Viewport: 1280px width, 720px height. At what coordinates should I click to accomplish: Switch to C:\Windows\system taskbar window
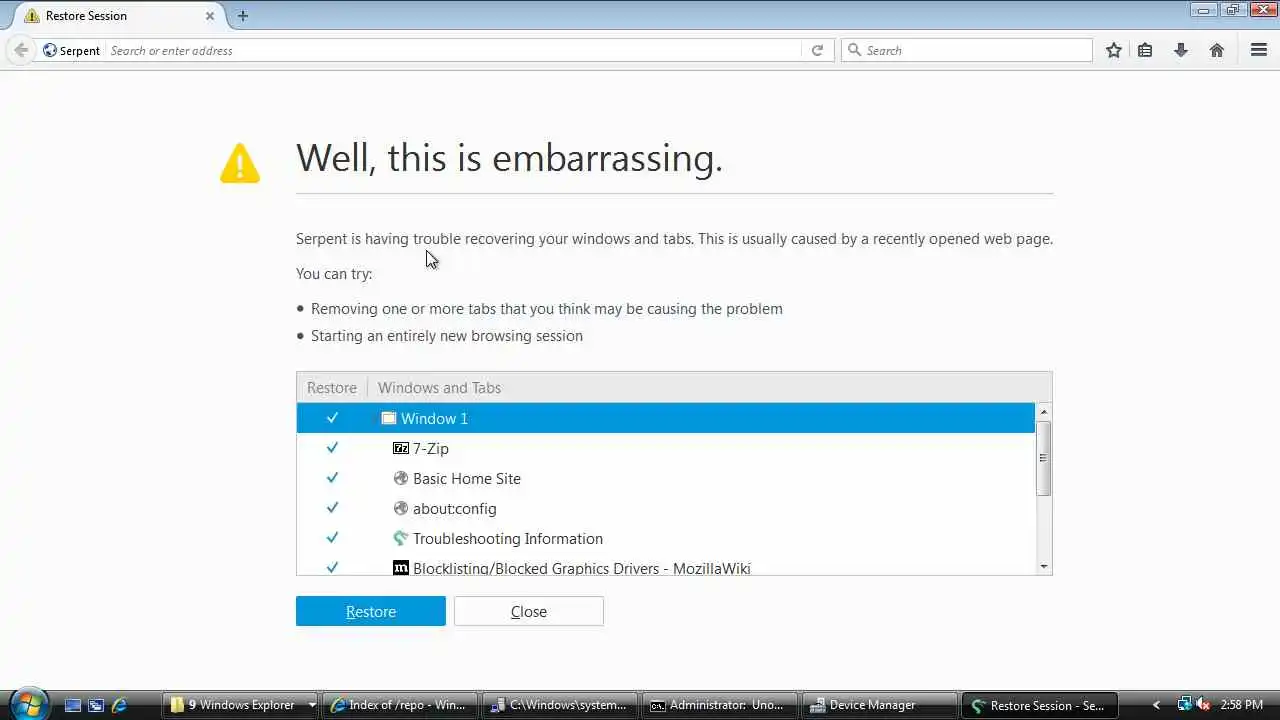tap(560, 705)
